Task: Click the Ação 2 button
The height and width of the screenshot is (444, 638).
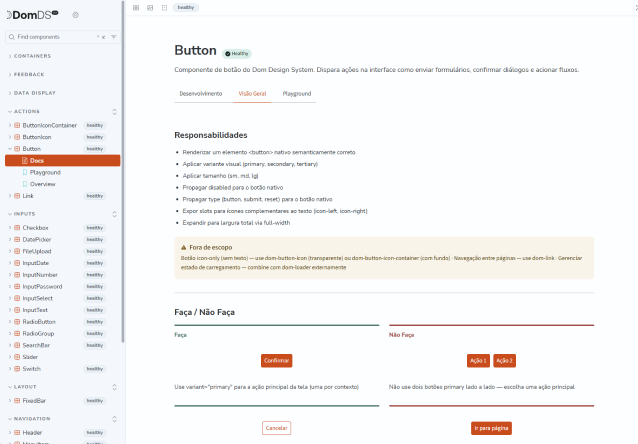Action: (505, 361)
